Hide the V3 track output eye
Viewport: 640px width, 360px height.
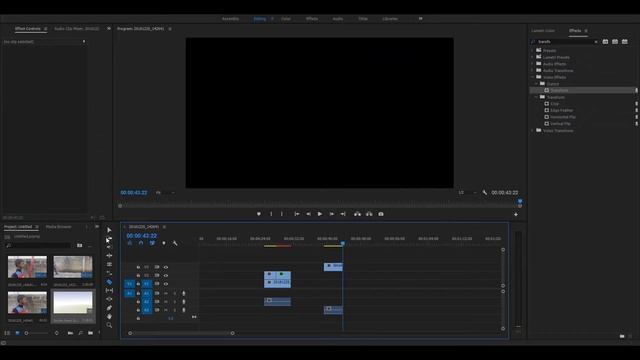click(x=166, y=267)
